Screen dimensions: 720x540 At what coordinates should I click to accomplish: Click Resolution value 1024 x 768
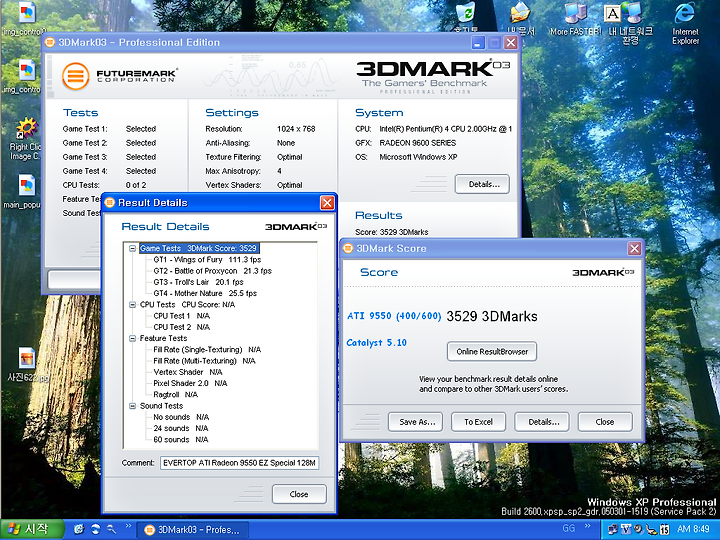(296, 129)
